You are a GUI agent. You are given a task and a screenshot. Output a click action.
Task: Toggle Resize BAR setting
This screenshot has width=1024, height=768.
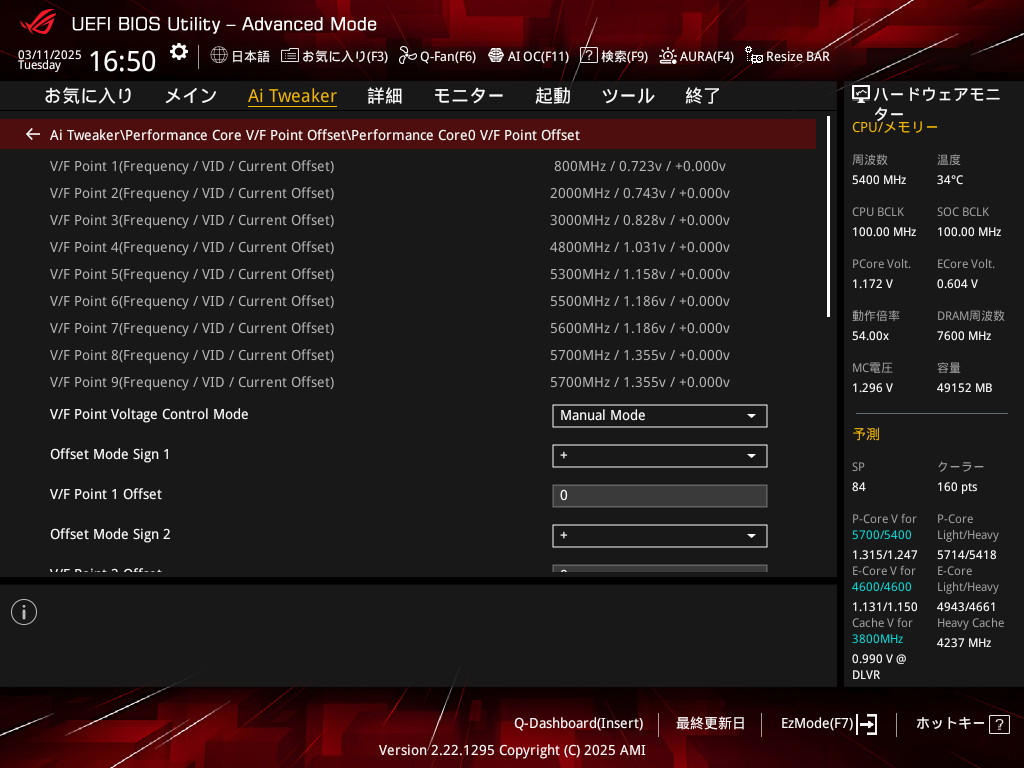coord(787,56)
